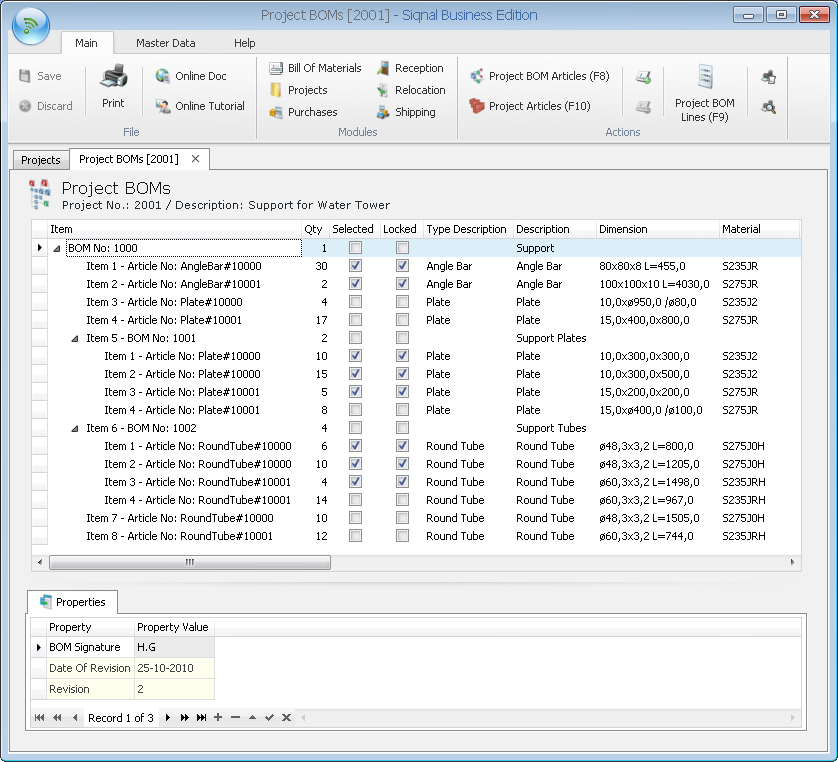
Task: Switch to the Master Data ribbon tab
Action: [165, 43]
